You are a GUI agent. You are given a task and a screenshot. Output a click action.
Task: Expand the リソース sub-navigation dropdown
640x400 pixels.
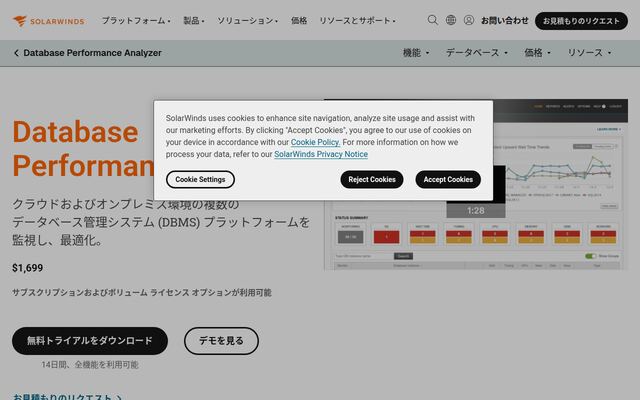[x=589, y=53]
